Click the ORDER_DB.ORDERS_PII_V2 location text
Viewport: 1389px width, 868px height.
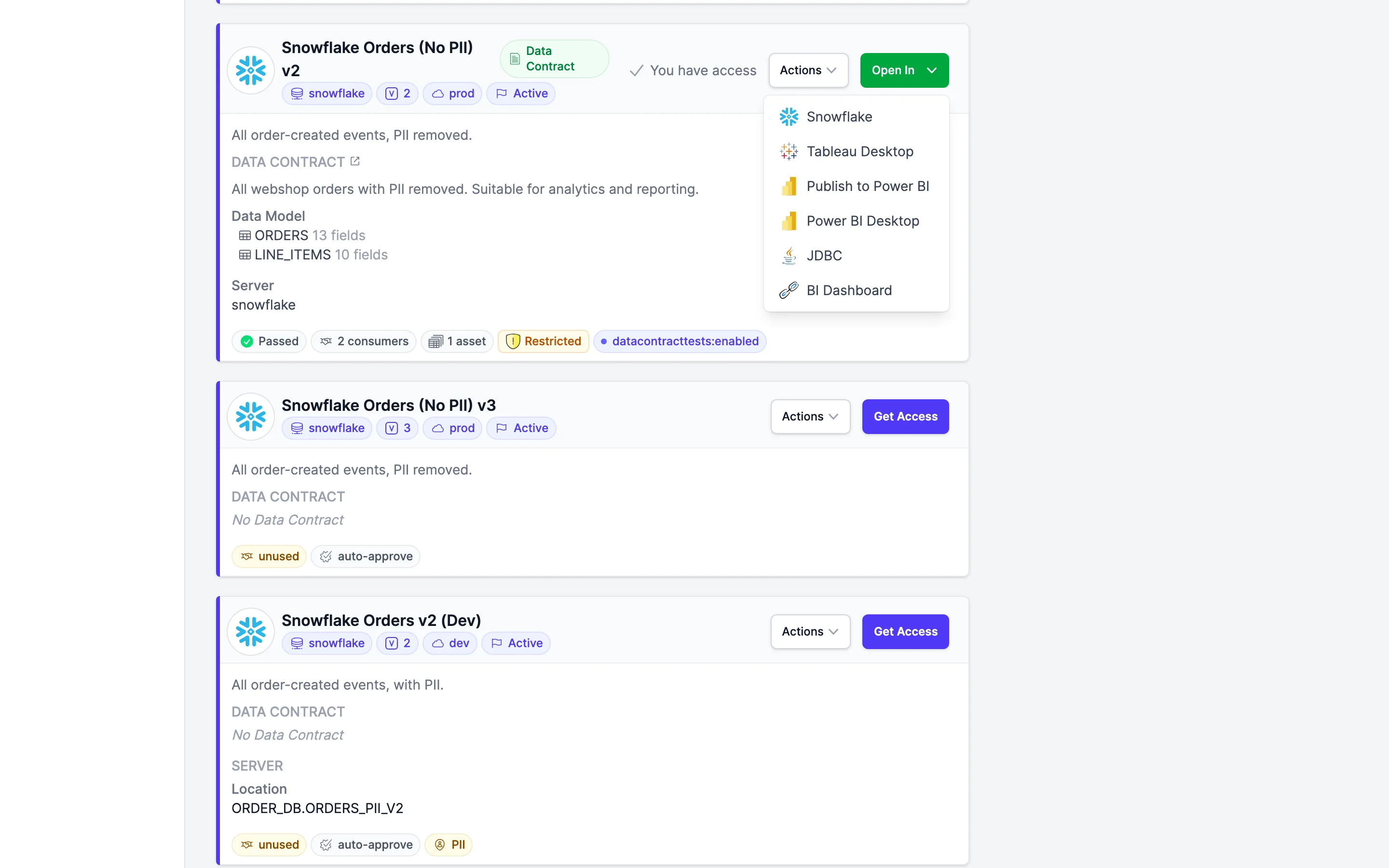point(317,808)
